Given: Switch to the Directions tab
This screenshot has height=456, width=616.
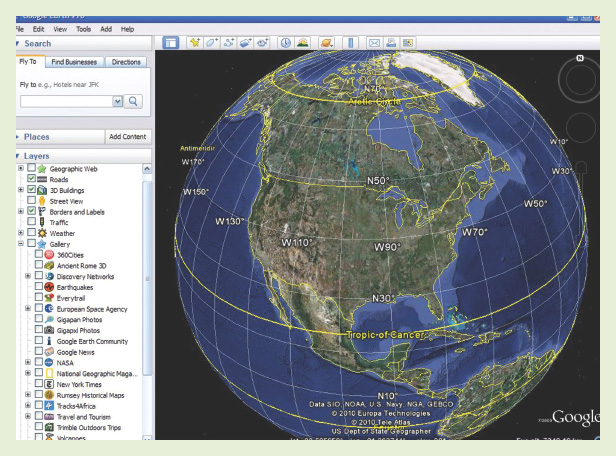Looking at the screenshot, I should [x=126, y=62].
